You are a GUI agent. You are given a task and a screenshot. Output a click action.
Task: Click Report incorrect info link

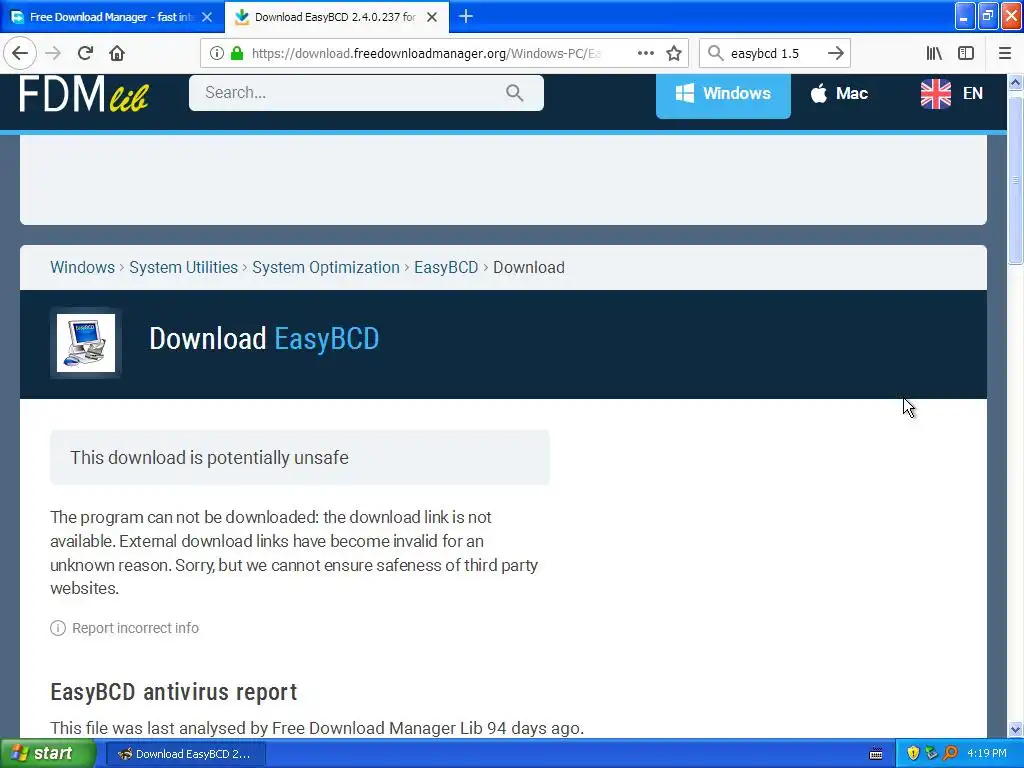pyautogui.click(x=135, y=628)
